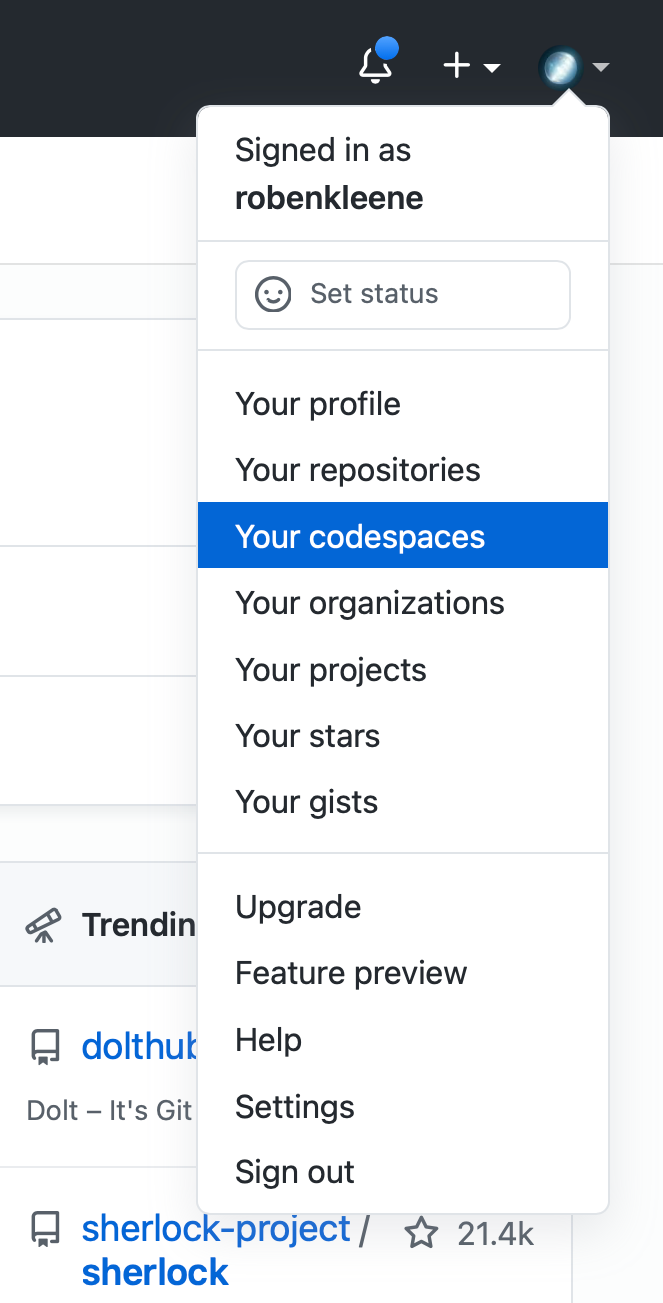The image size is (663, 1303).
Task: Open Set status field
Action: [x=403, y=295]
